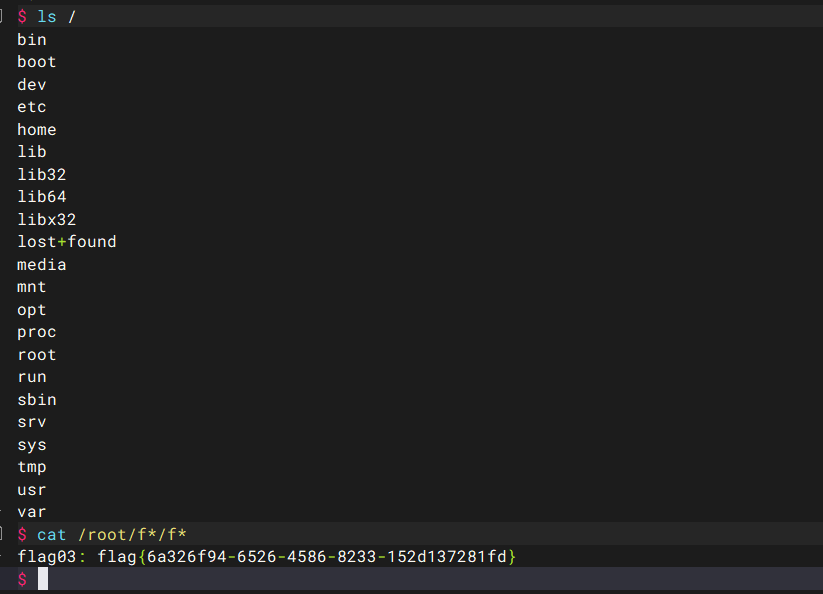Select the 'var' directory entry
This screenshot has width=823, height=594.
[x=31, y=512]
